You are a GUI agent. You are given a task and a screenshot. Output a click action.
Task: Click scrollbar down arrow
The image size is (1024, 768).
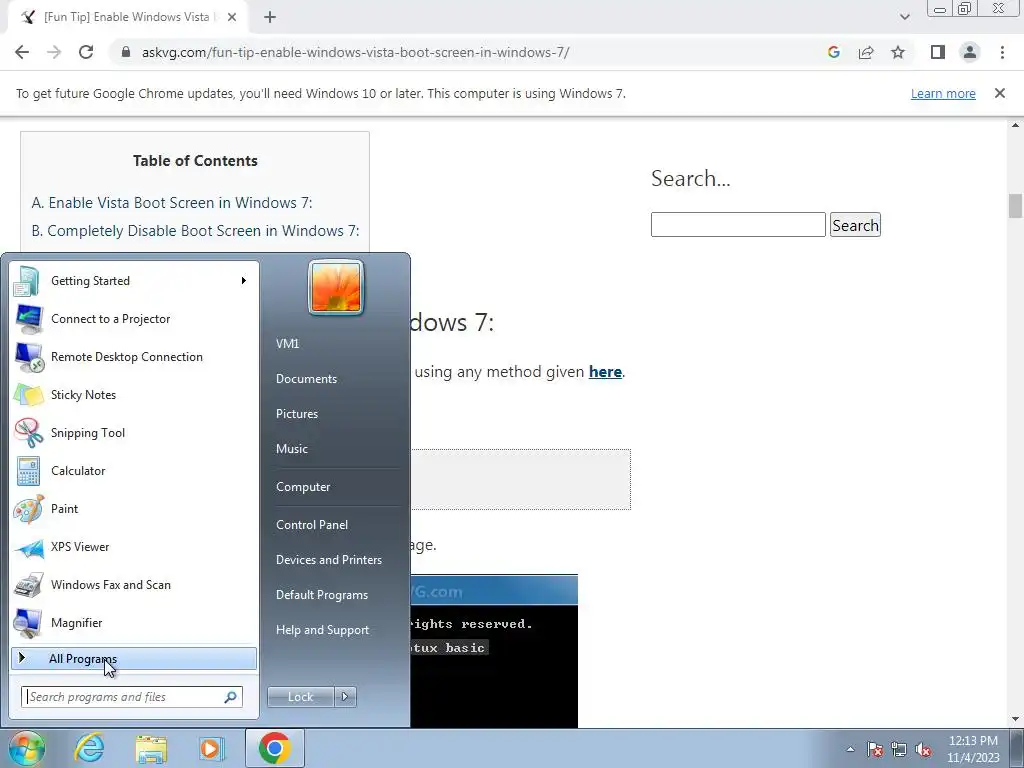tap(1015, 719)
